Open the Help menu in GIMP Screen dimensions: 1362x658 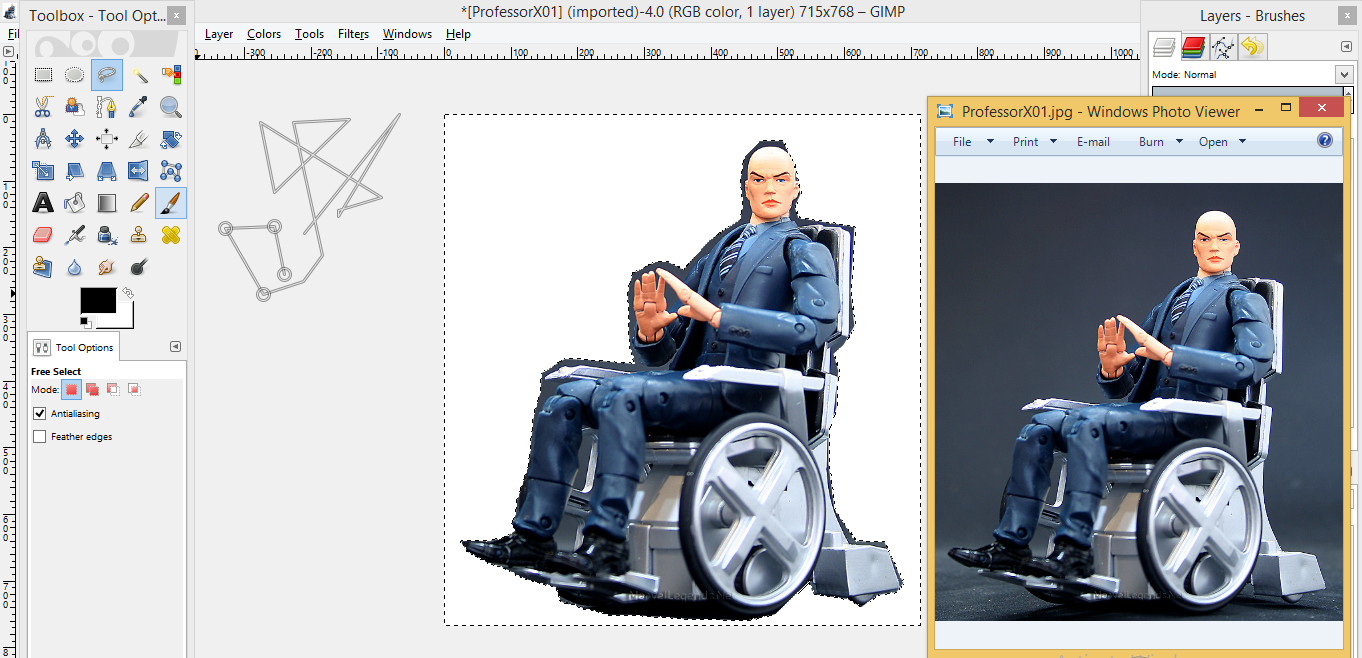click(x=458, y=34)
